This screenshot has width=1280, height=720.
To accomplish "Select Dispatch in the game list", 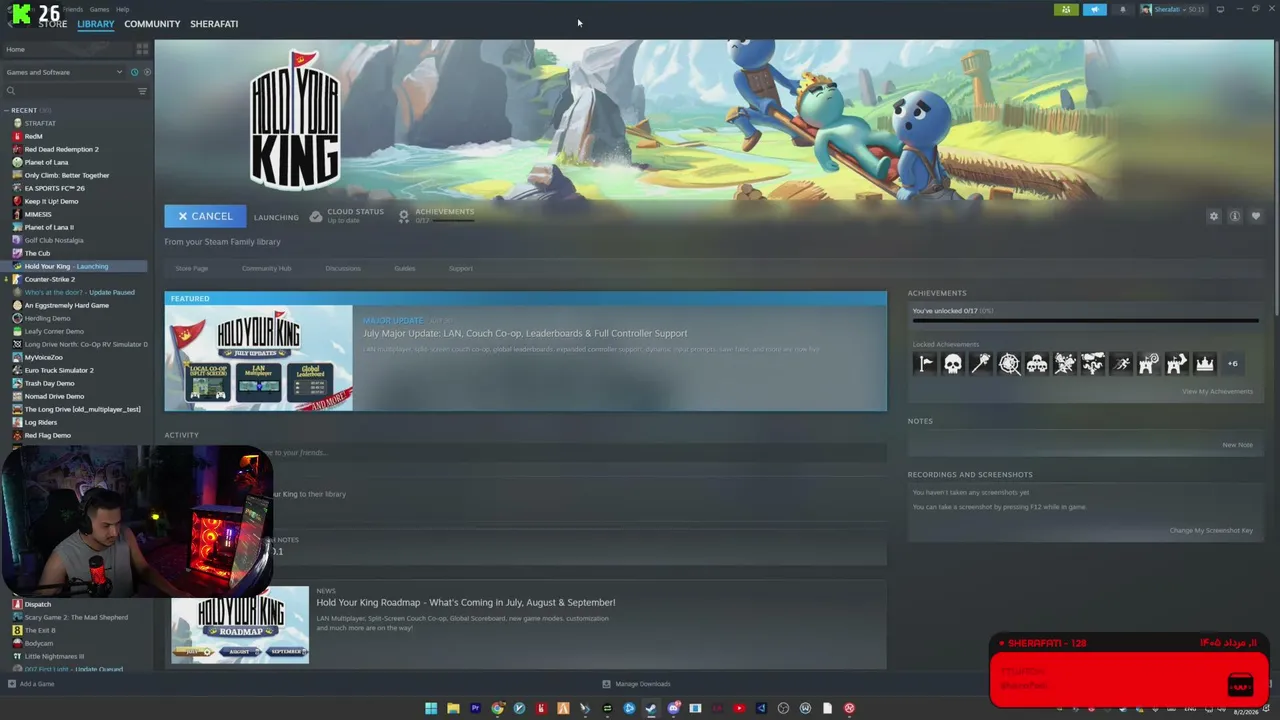I will 38,604.
